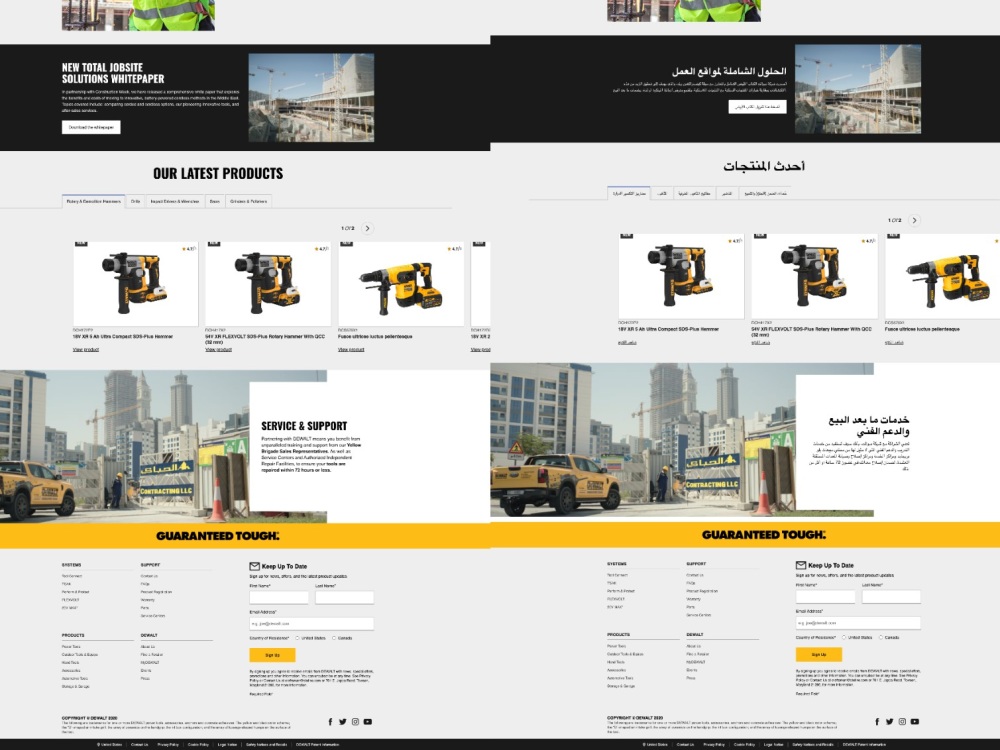The image size is (1000, 750).
Task: Click Email Address field, English page
Action: coord(311,624)
